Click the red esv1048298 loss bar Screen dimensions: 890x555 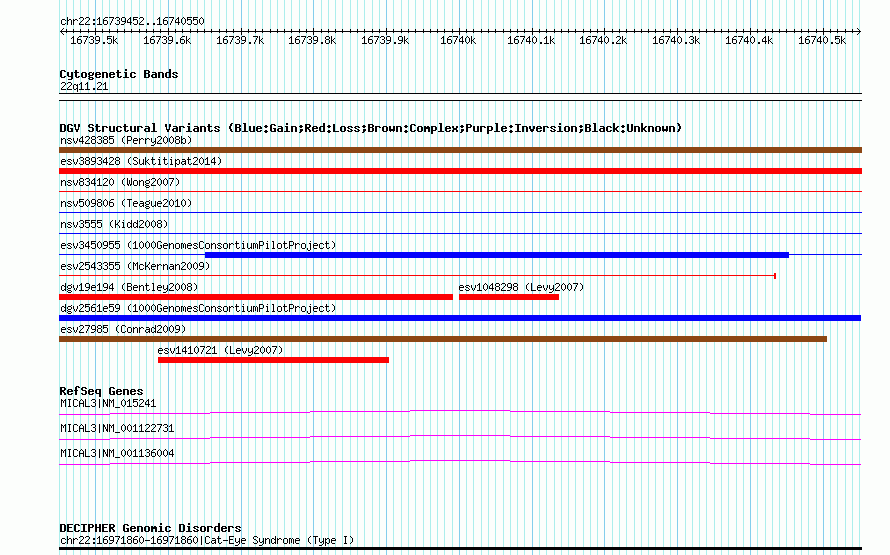click(509, 297)
